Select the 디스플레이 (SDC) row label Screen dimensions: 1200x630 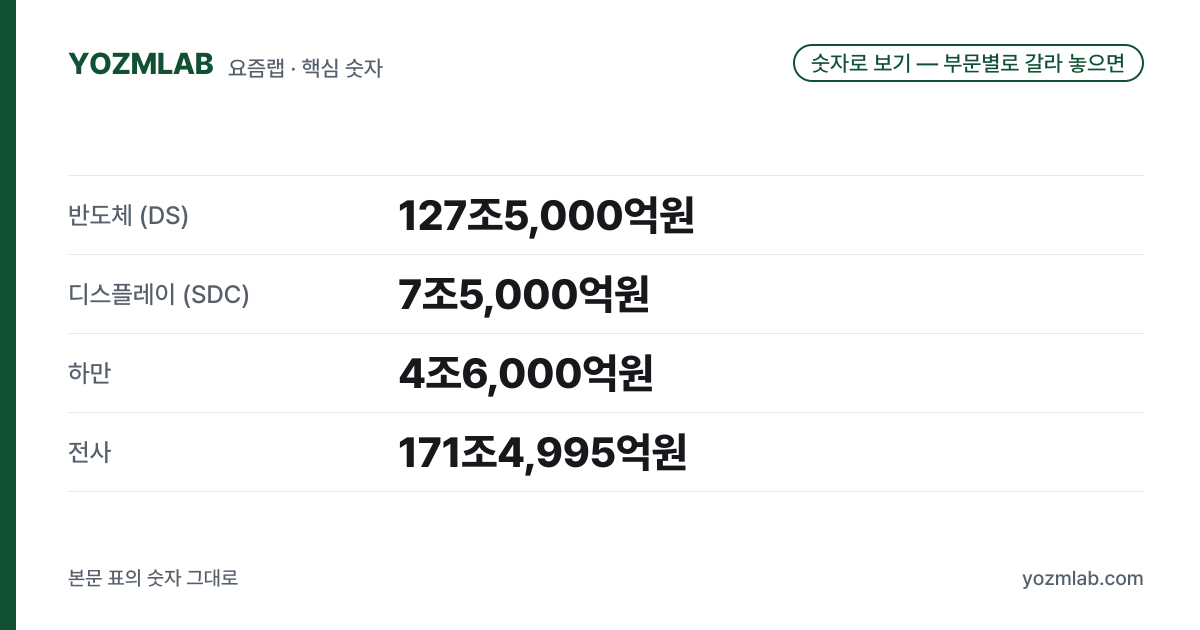point(158,294)
